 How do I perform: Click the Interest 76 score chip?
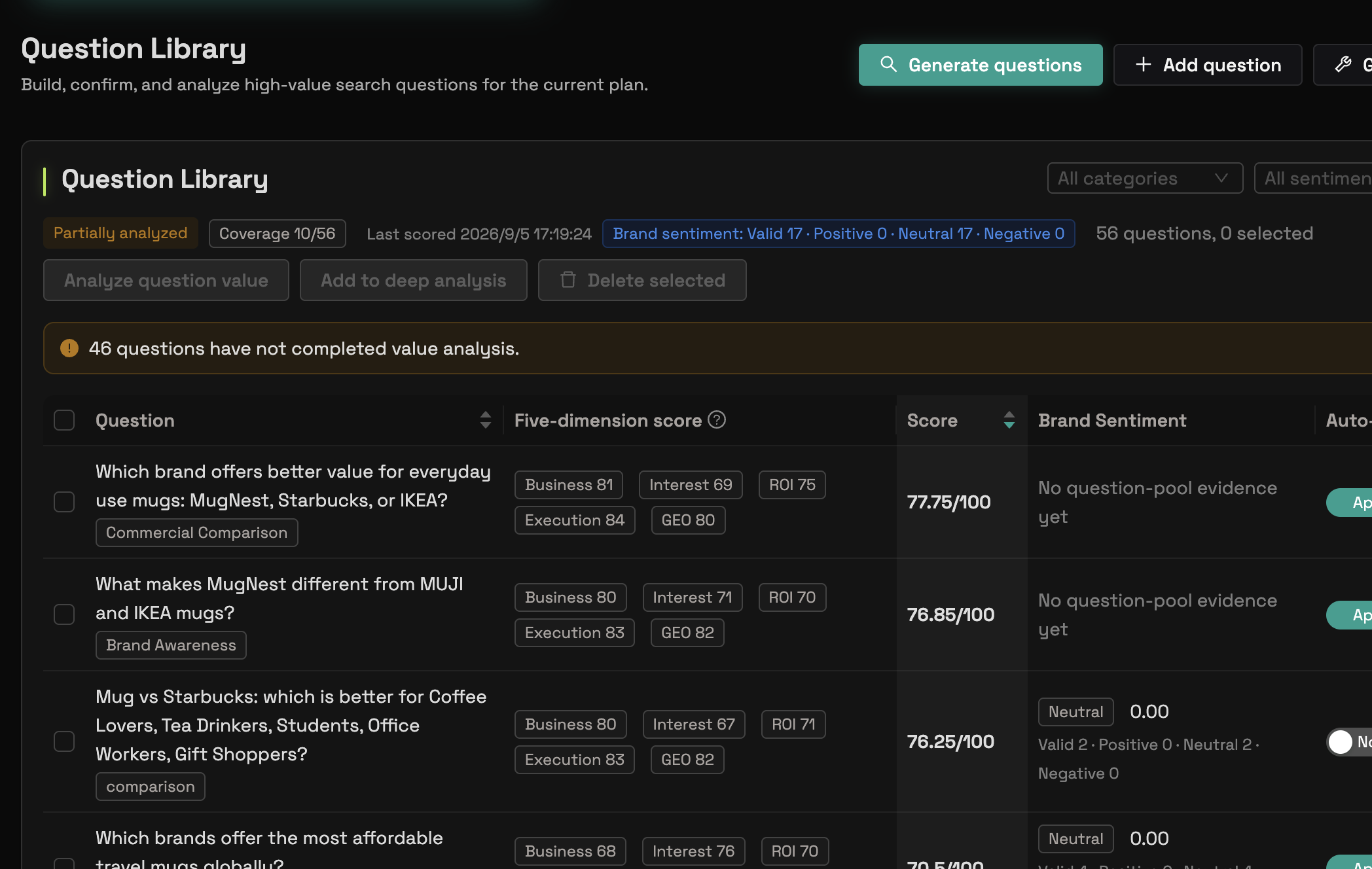[x=693, y=851]
